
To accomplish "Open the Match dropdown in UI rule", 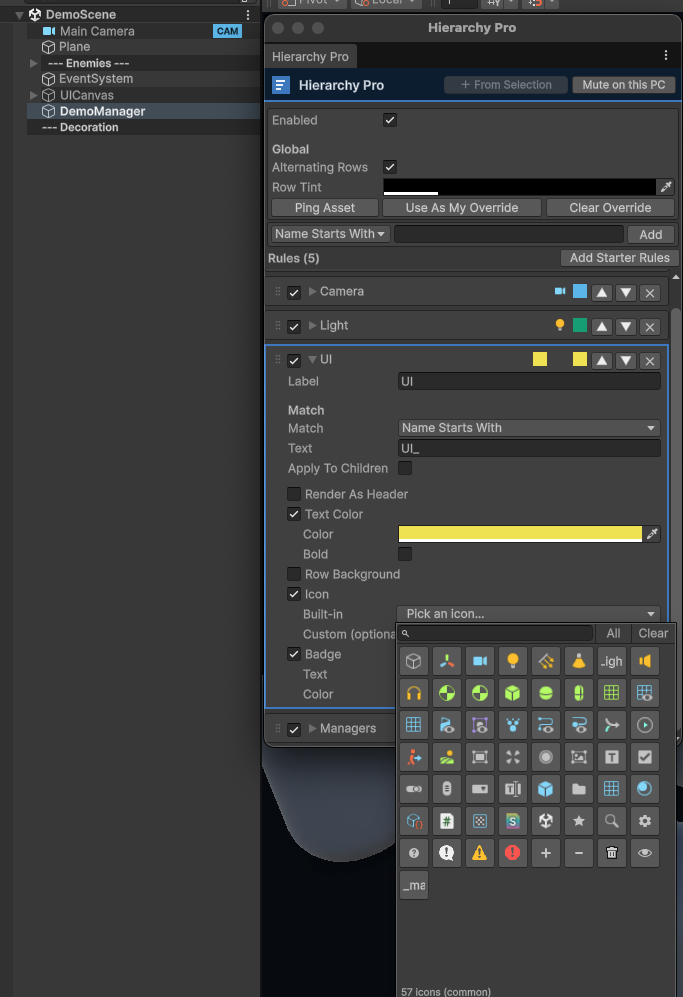I will [529, 428].
